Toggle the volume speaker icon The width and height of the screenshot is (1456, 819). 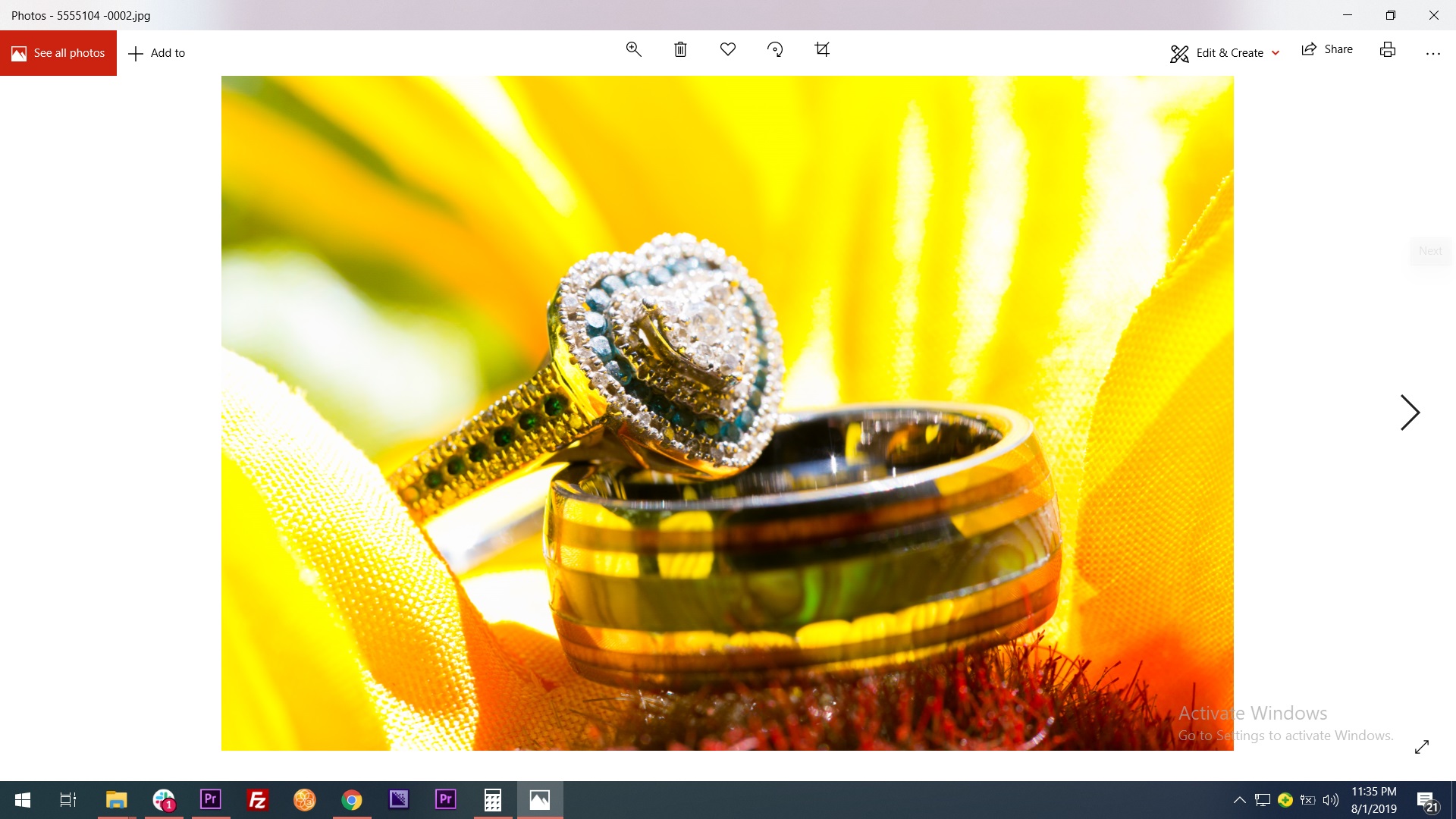click(x=1330, y=799)
